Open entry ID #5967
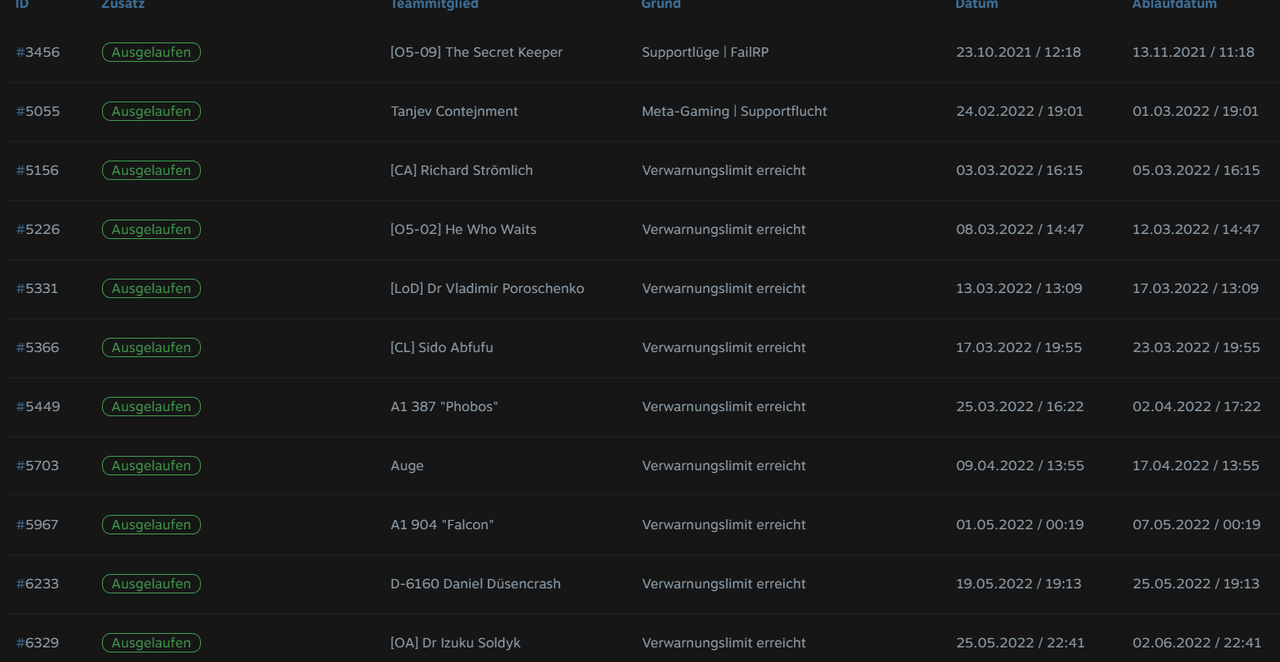Image resolution: width=1280 pixels, height=662 pixels. [38, 524]
